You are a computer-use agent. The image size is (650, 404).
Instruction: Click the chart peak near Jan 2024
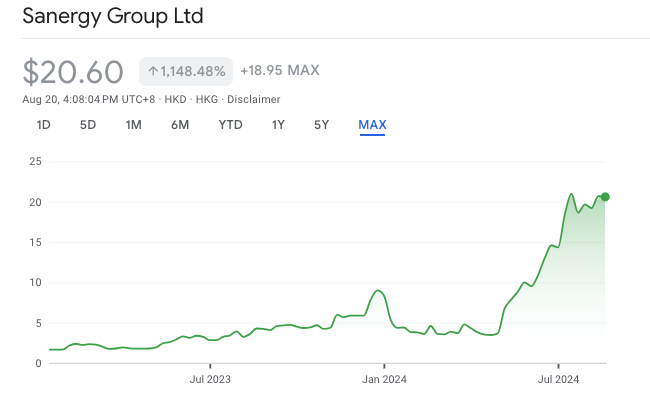(x=378, y=290)
